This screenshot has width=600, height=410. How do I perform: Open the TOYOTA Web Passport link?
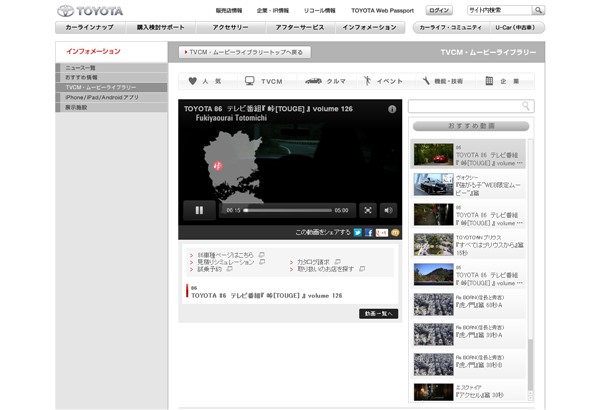coord(382,11)
